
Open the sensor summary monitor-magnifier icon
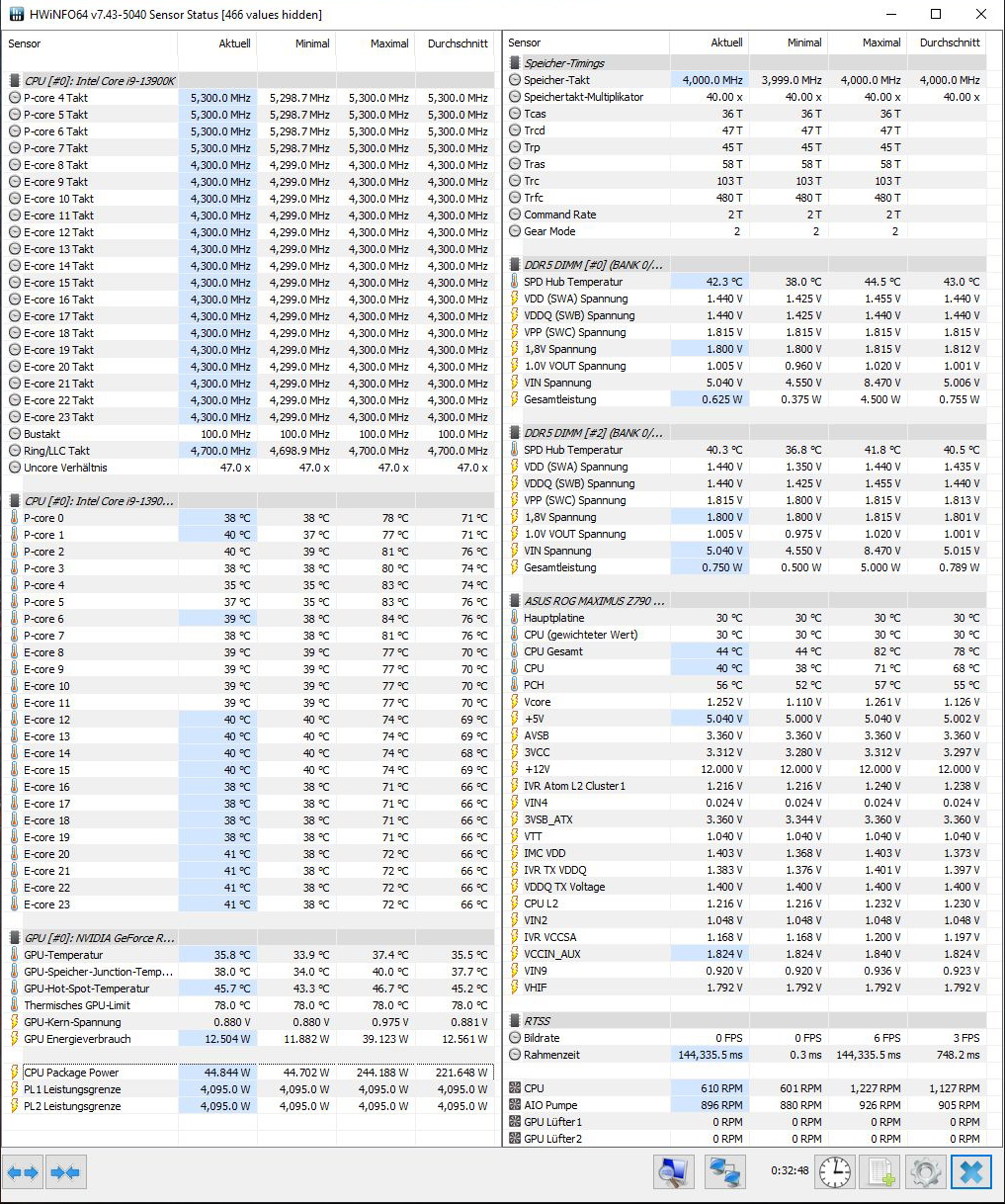[673, 1172]
